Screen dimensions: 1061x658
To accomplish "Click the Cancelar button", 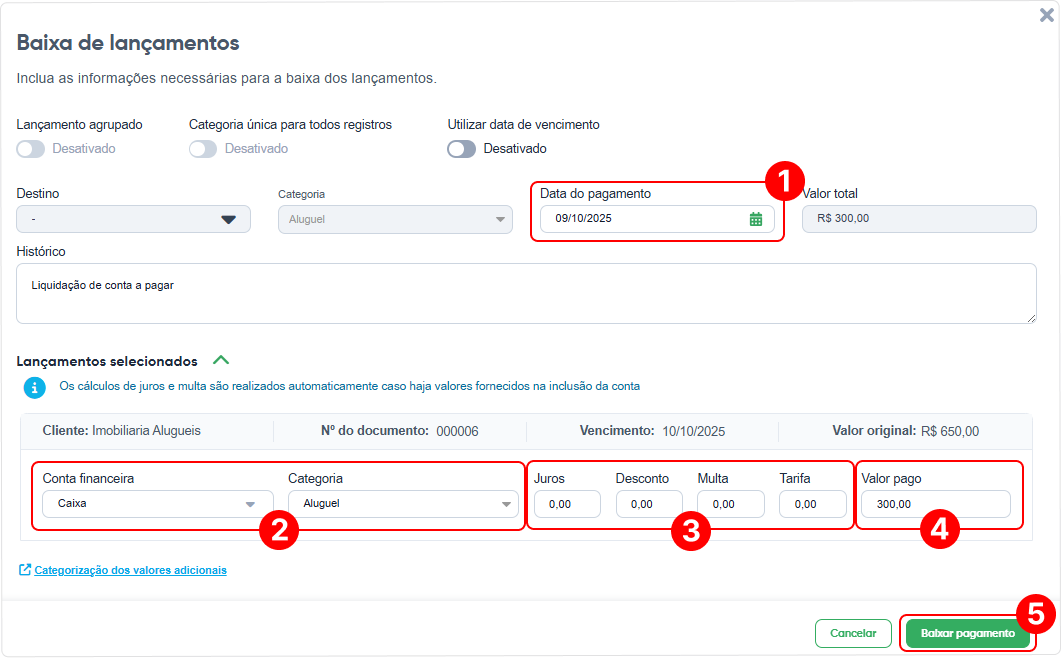I will pos(853,634).
